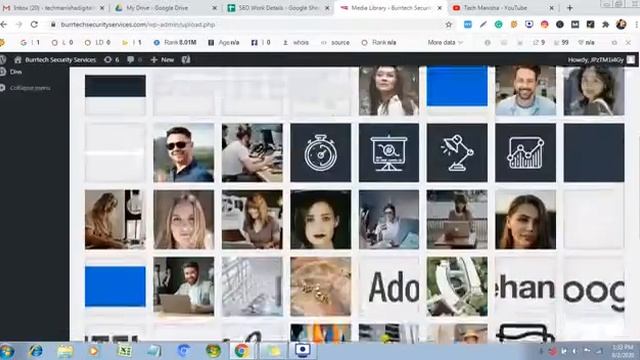The height and width of the screenshot is (360, 640).
Task: Open SEO toolbar settings gear
Action: tap(614, 42)
